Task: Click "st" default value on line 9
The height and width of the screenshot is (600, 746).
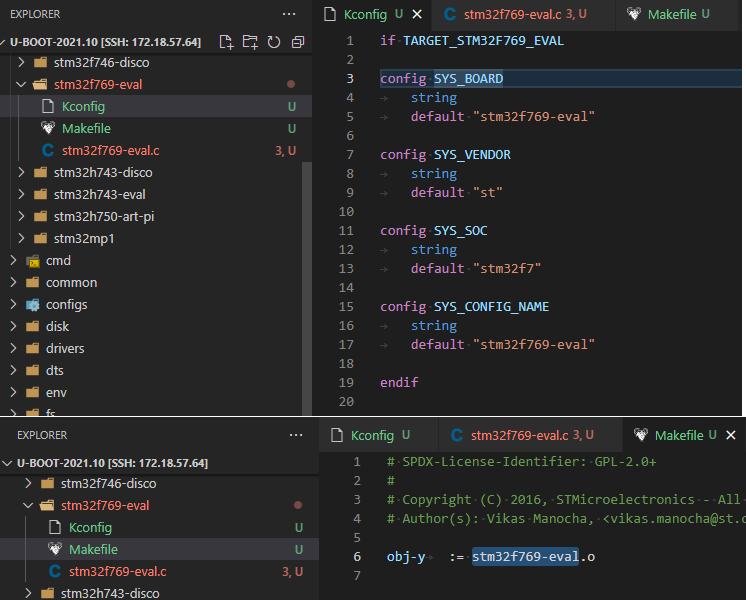Action: (488, 192)
